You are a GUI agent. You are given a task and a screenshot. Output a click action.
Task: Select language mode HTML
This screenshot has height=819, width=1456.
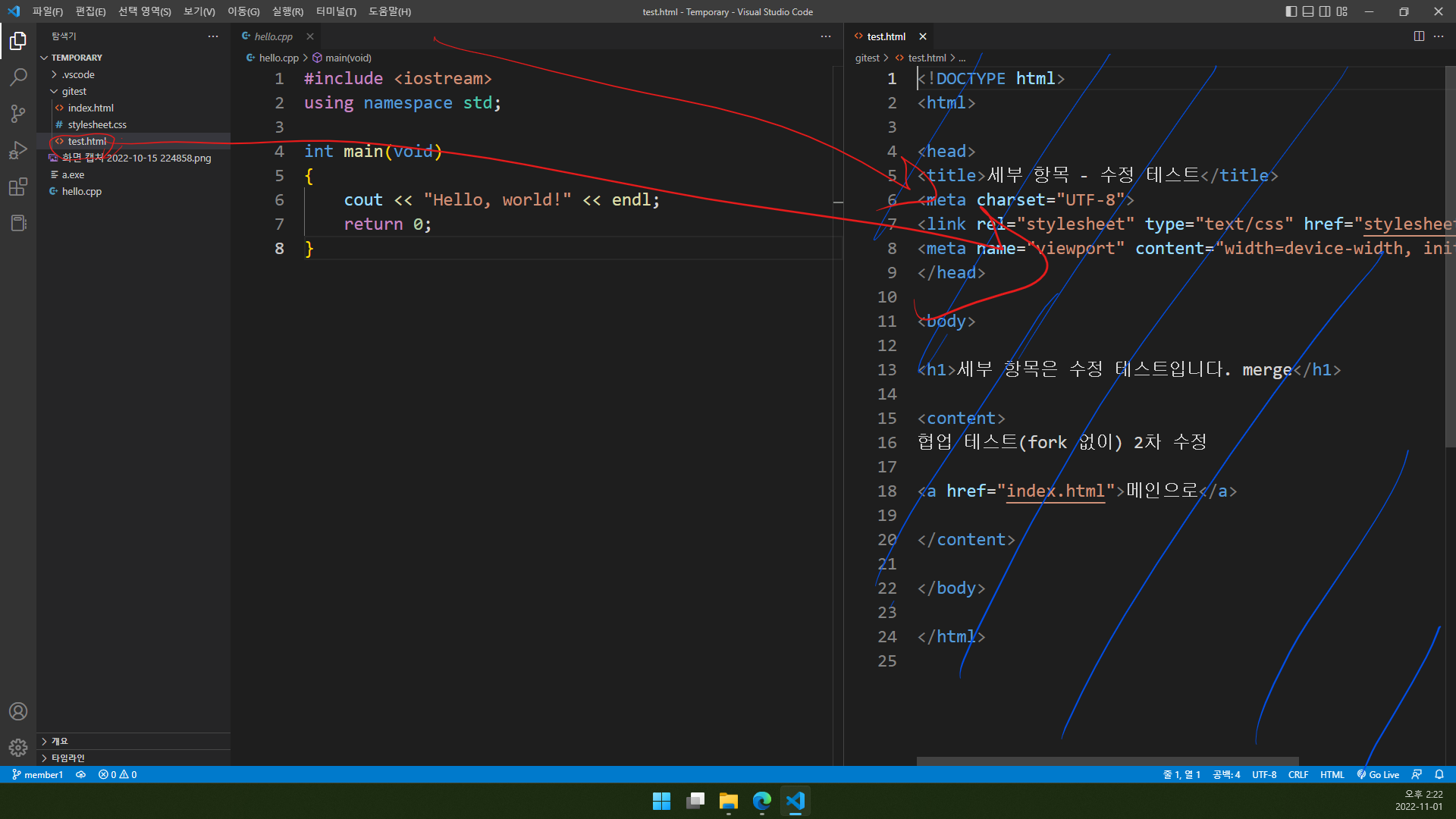pos(1332,774)
